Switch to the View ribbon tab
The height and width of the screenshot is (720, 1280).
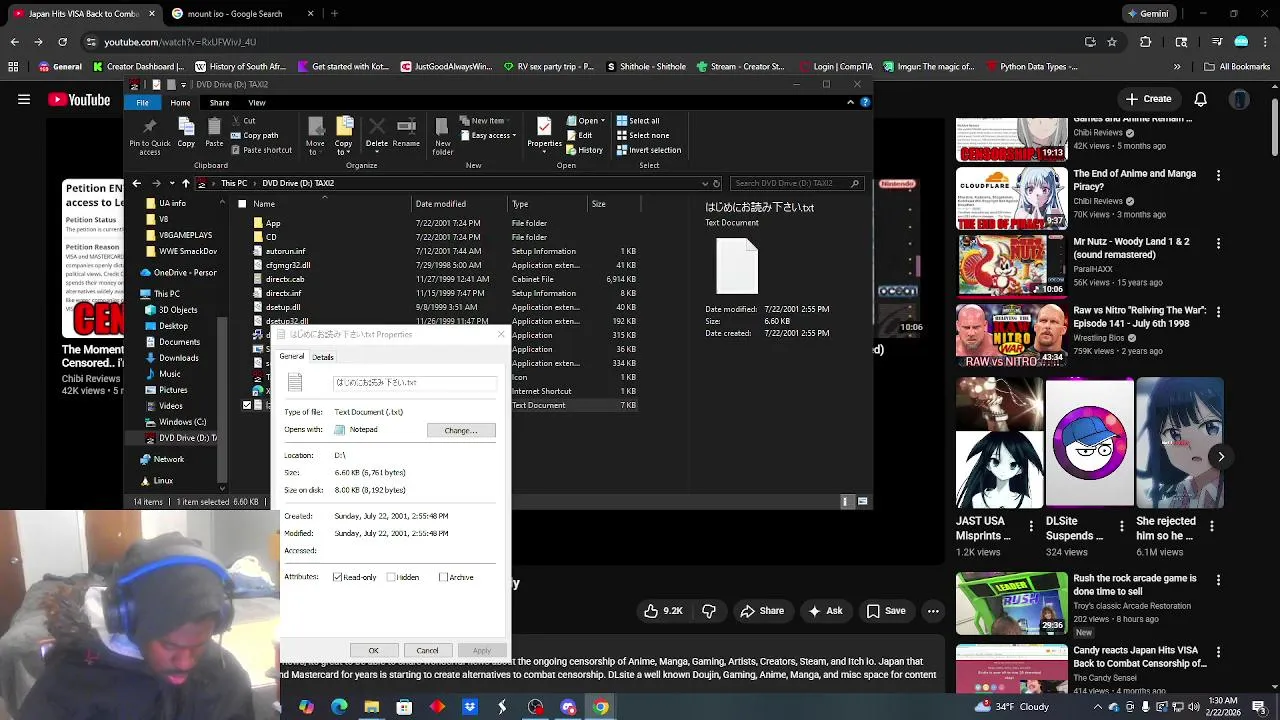[x=257, y=103]
